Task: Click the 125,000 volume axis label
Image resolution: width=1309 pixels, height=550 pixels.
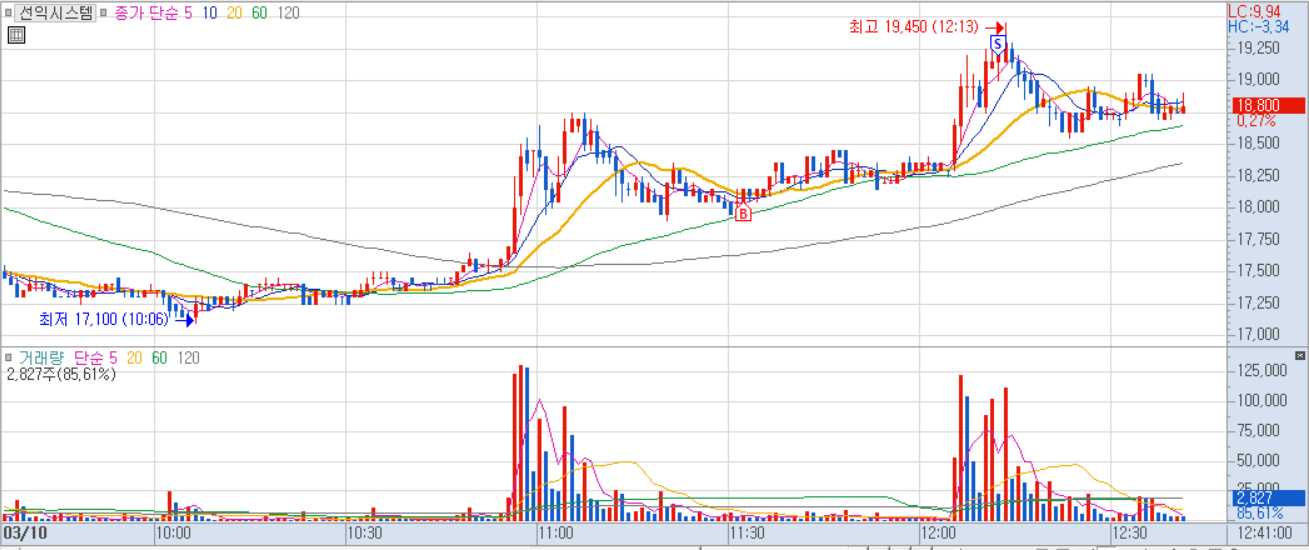Action: [x=1261, y=371]
